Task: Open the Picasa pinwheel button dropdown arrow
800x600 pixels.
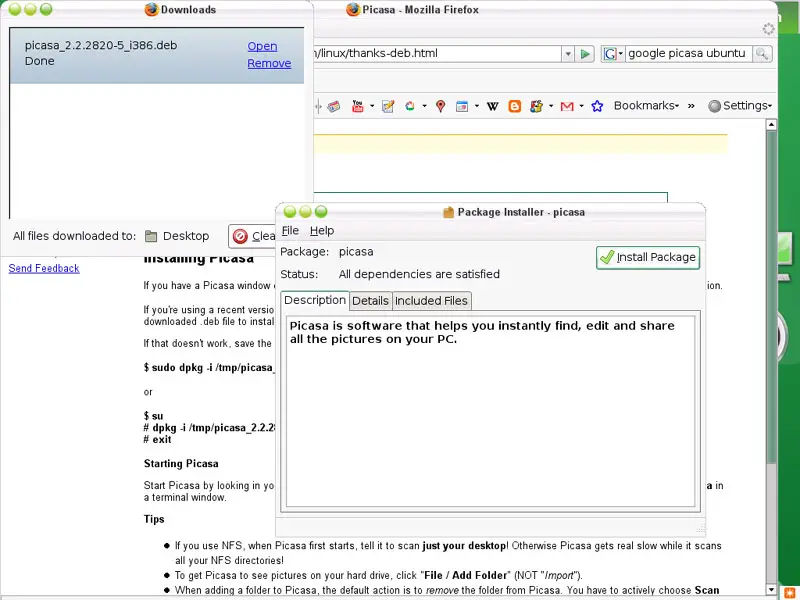Action: (x=424, y=106)
